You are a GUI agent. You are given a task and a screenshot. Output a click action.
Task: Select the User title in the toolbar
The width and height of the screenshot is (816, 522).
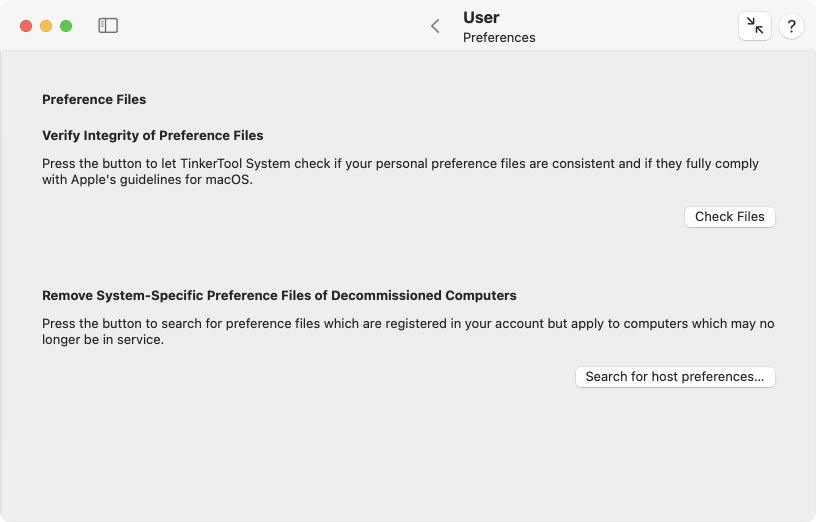tap(481, 17)
